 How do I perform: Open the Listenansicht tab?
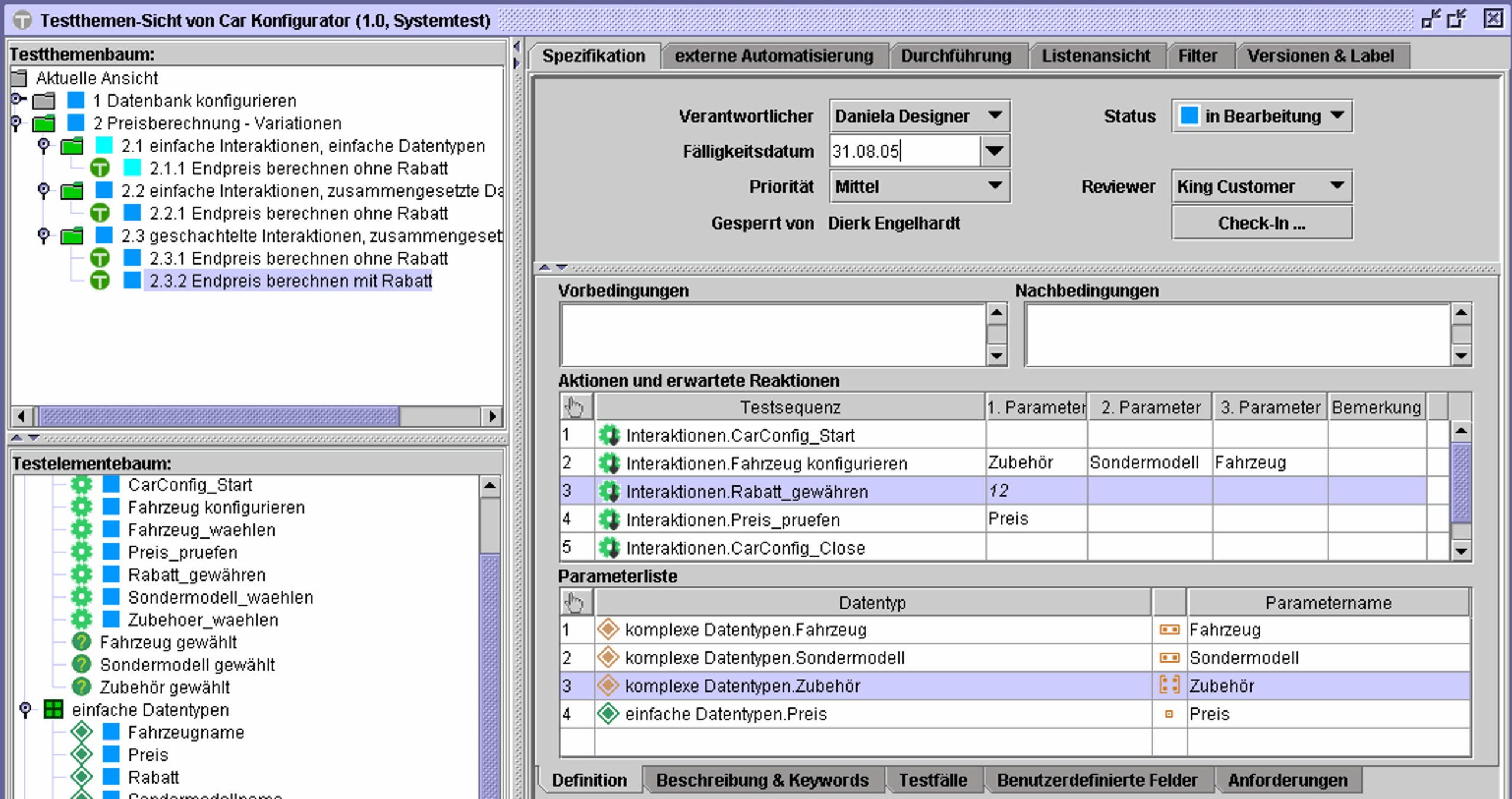1096,56
